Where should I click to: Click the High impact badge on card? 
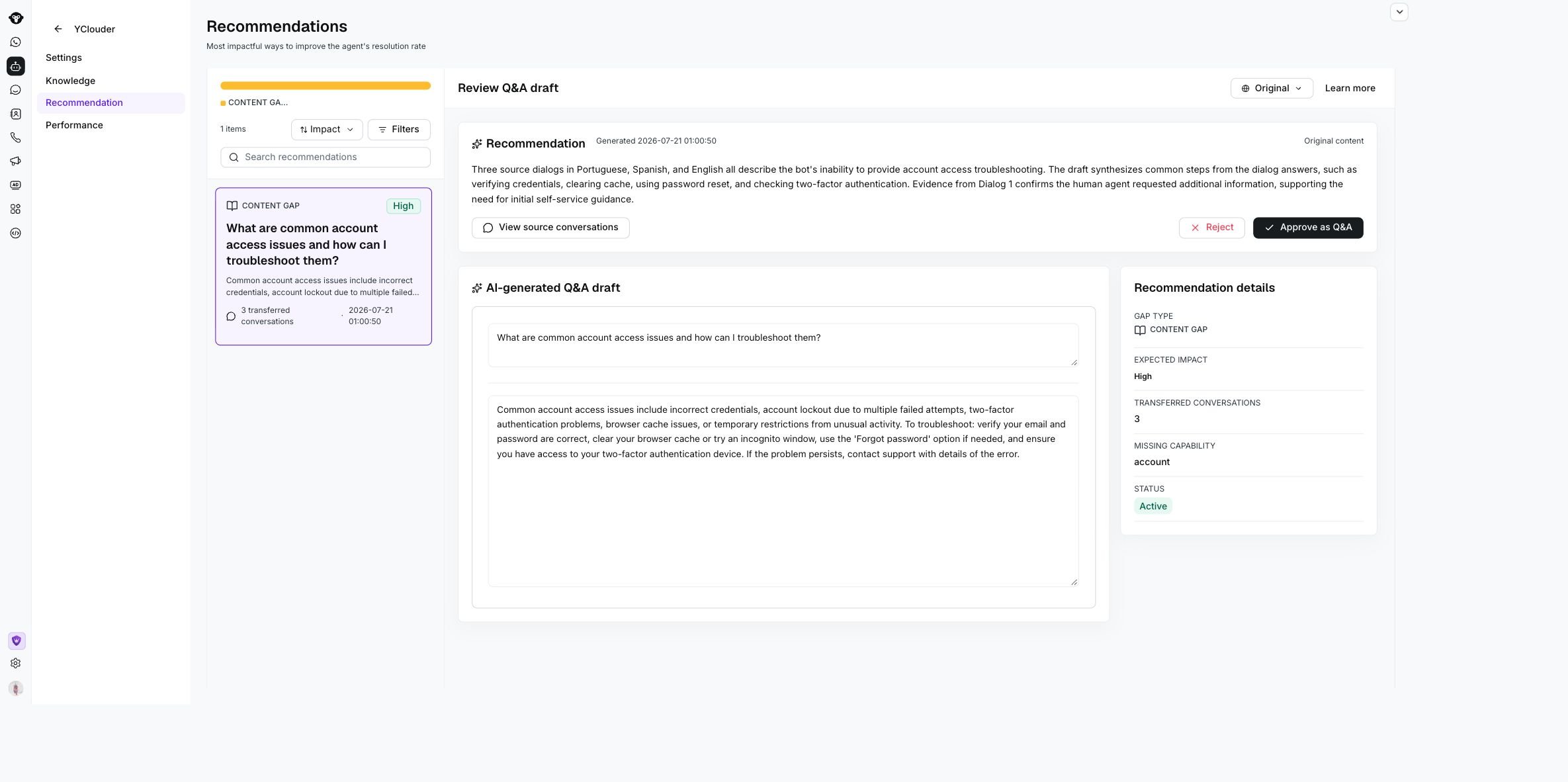coord(403,206)
